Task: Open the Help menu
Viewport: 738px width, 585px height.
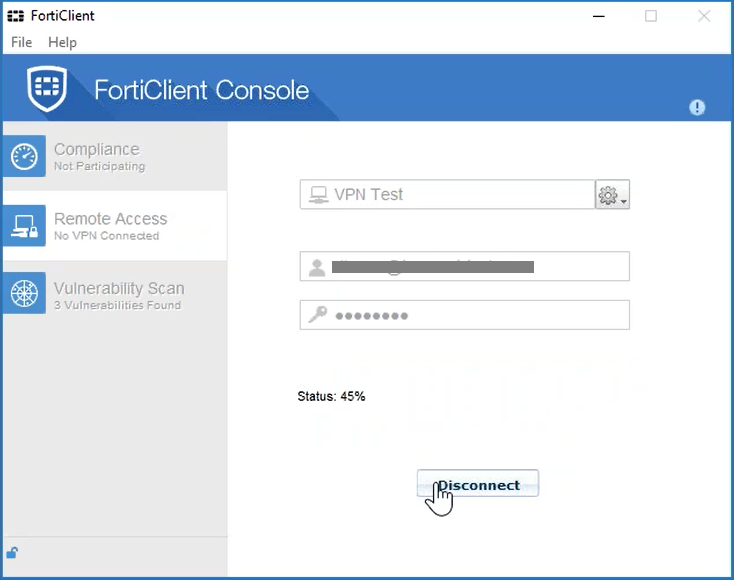Action: click(x=62, y=42)
